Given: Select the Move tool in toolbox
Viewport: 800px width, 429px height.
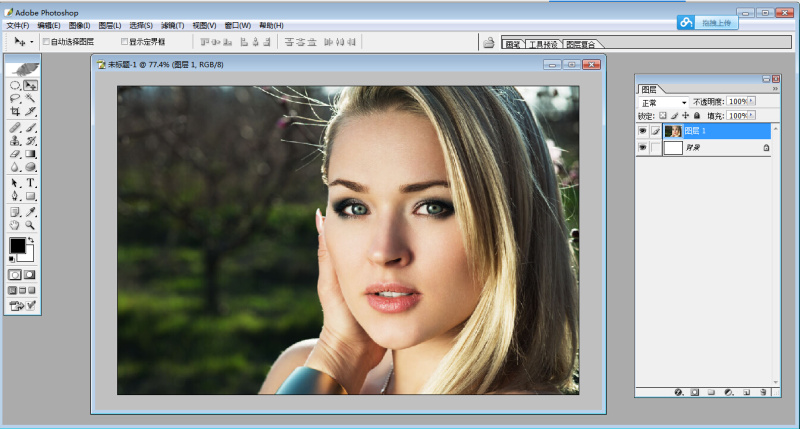Looking at the screenshot, I should (x=31, y=85).
